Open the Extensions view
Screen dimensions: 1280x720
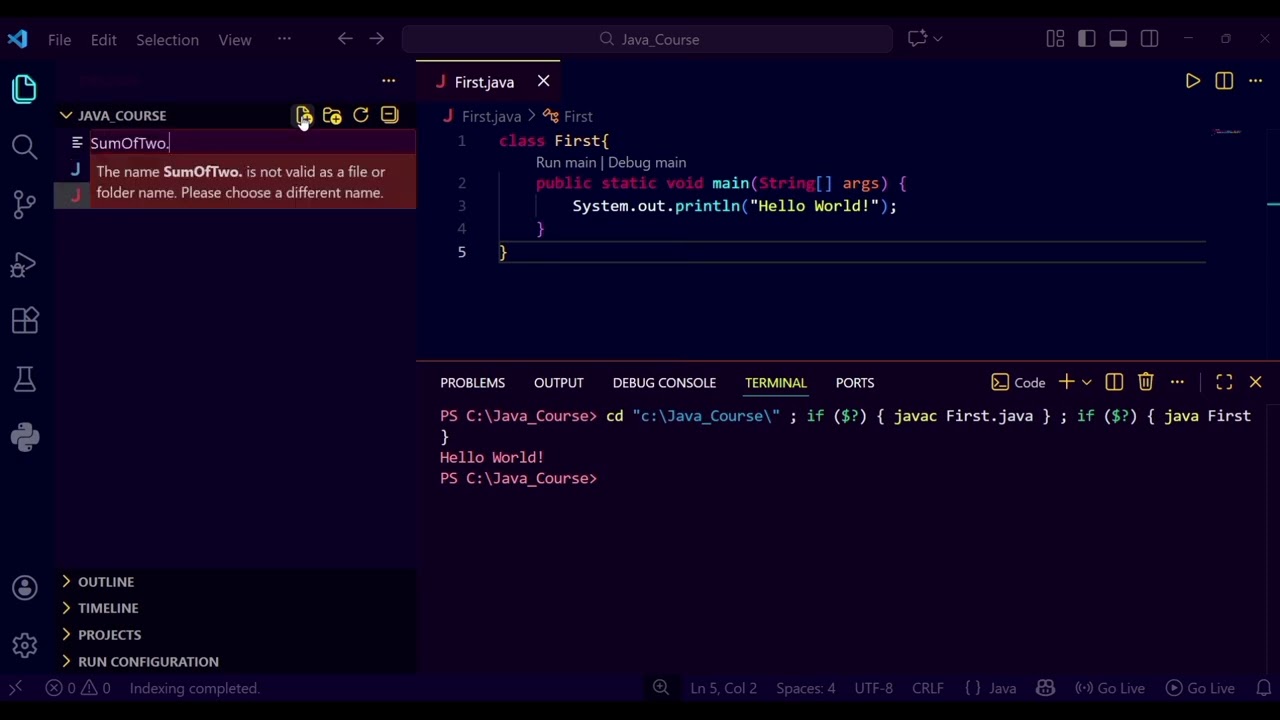(x=25, y=321)
